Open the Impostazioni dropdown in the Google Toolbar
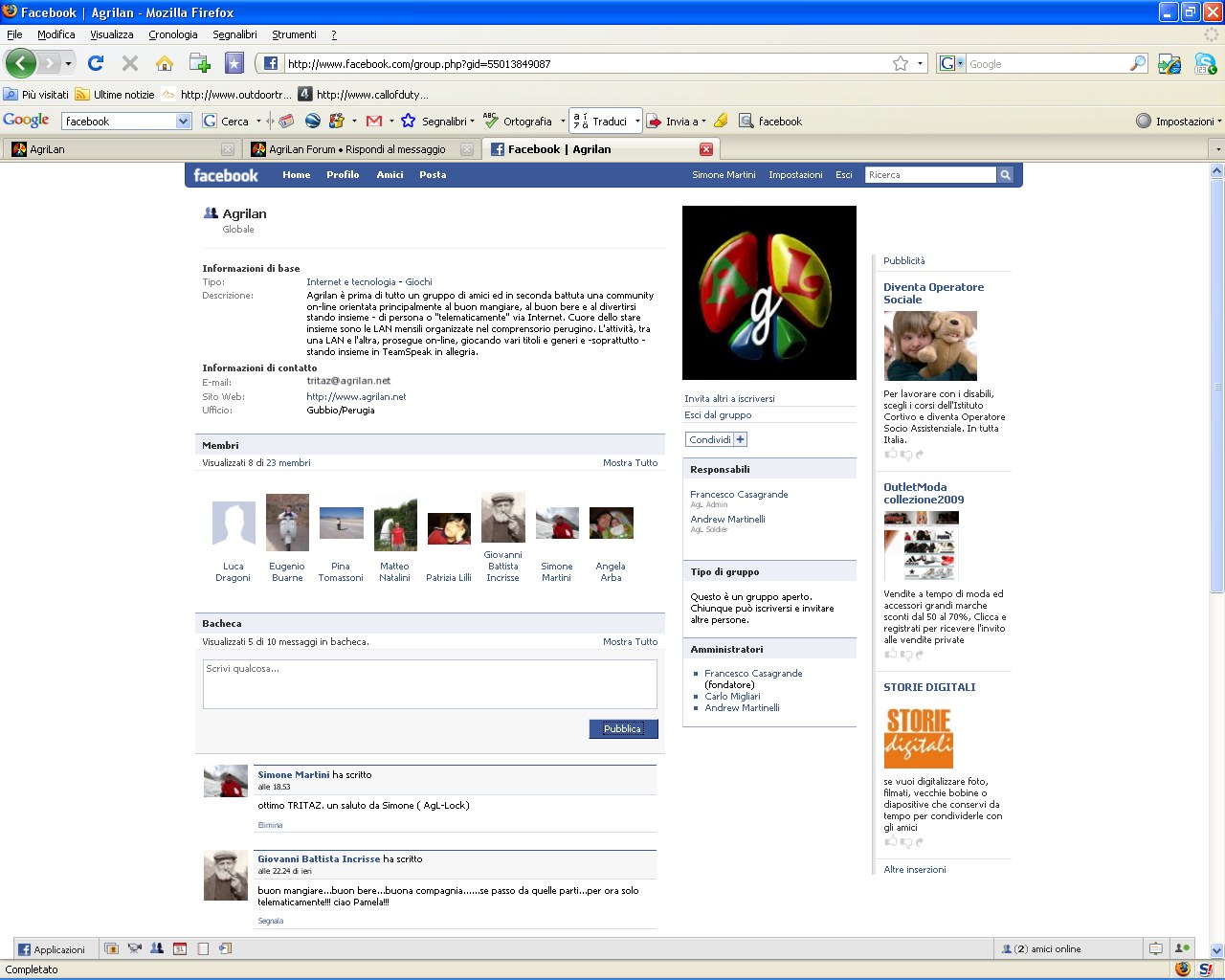 tap(1178, 122)
